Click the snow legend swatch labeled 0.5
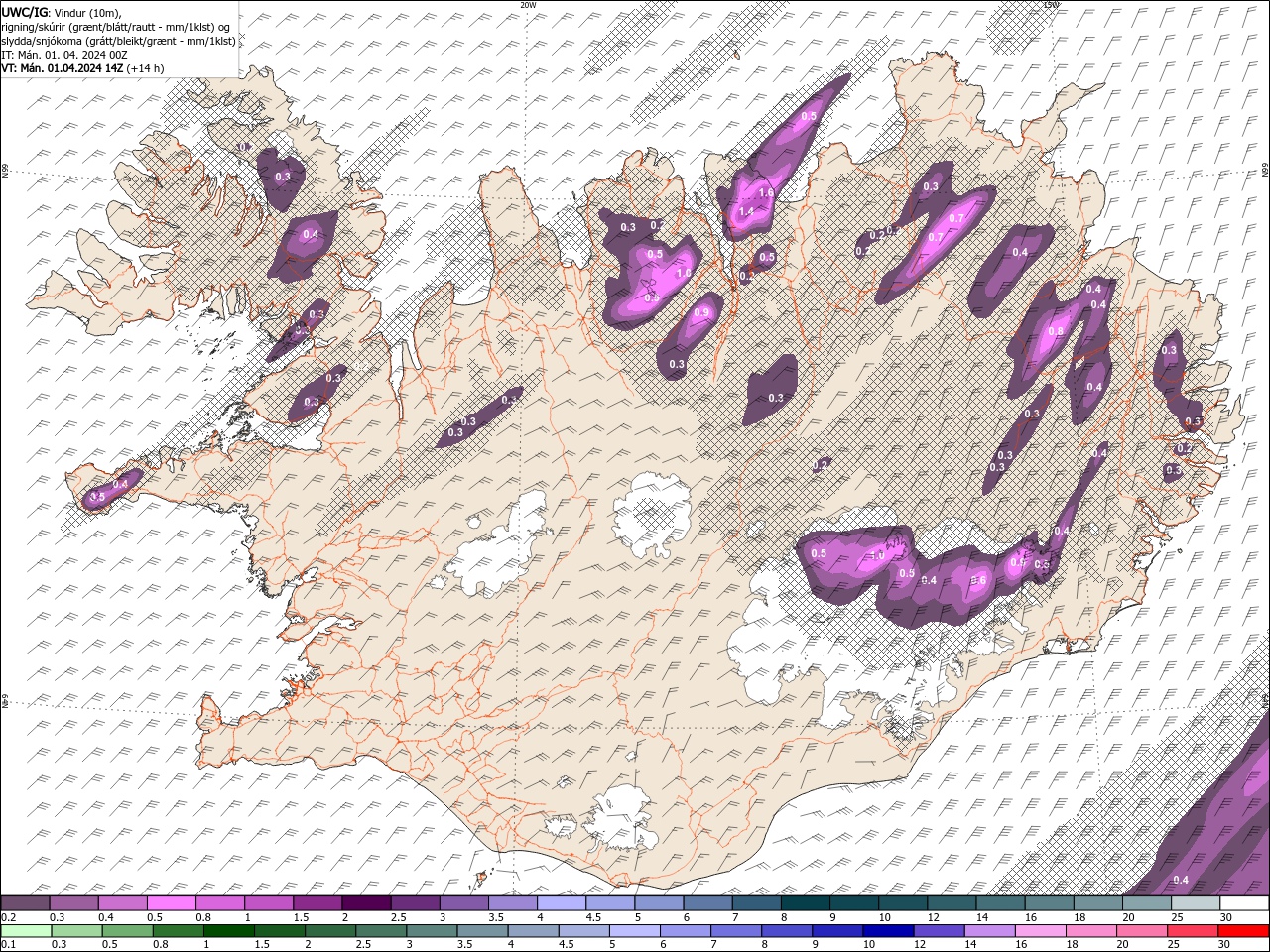 pyautogui.click(x=172, y=903)
